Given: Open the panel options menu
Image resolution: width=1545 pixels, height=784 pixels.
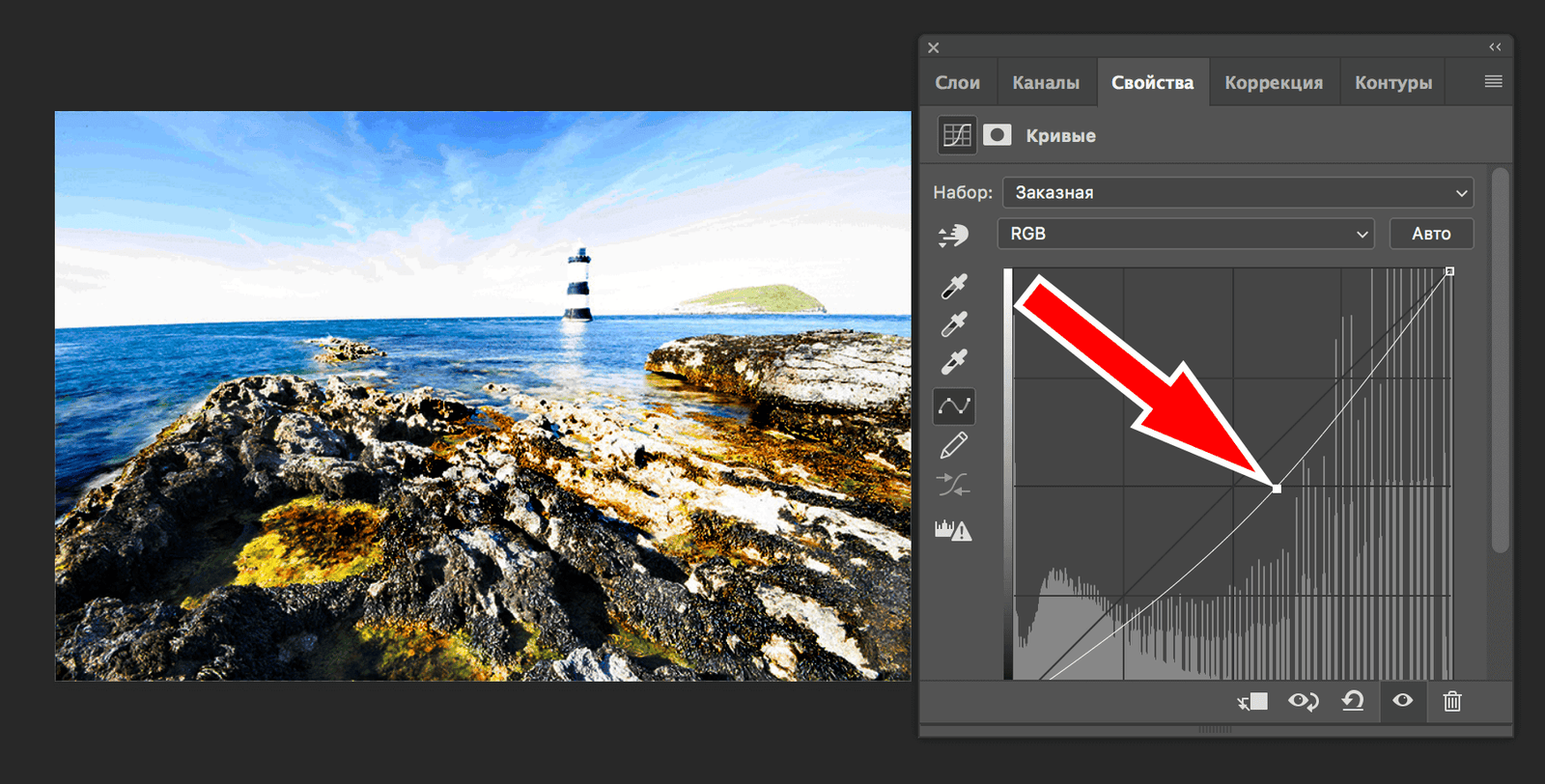Looking at the screenshot, I should click(x=1493, y=82).
